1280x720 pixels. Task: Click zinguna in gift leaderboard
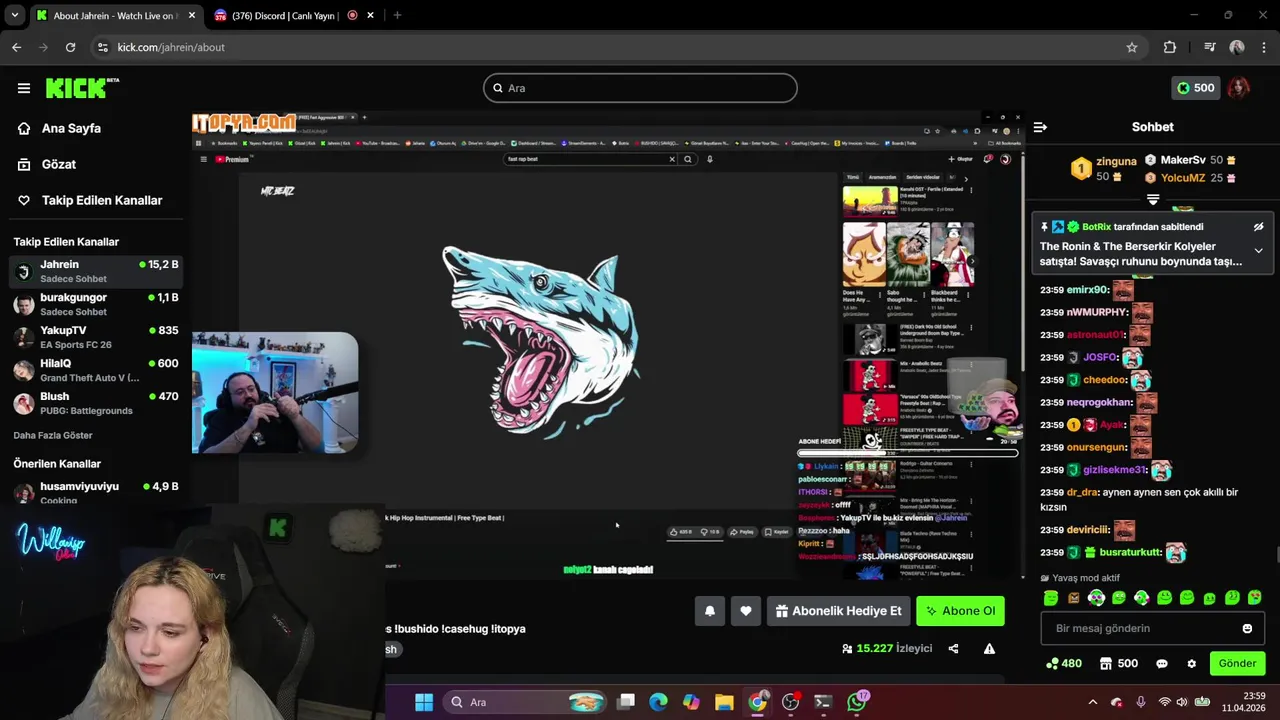[x=1116, y=161]
